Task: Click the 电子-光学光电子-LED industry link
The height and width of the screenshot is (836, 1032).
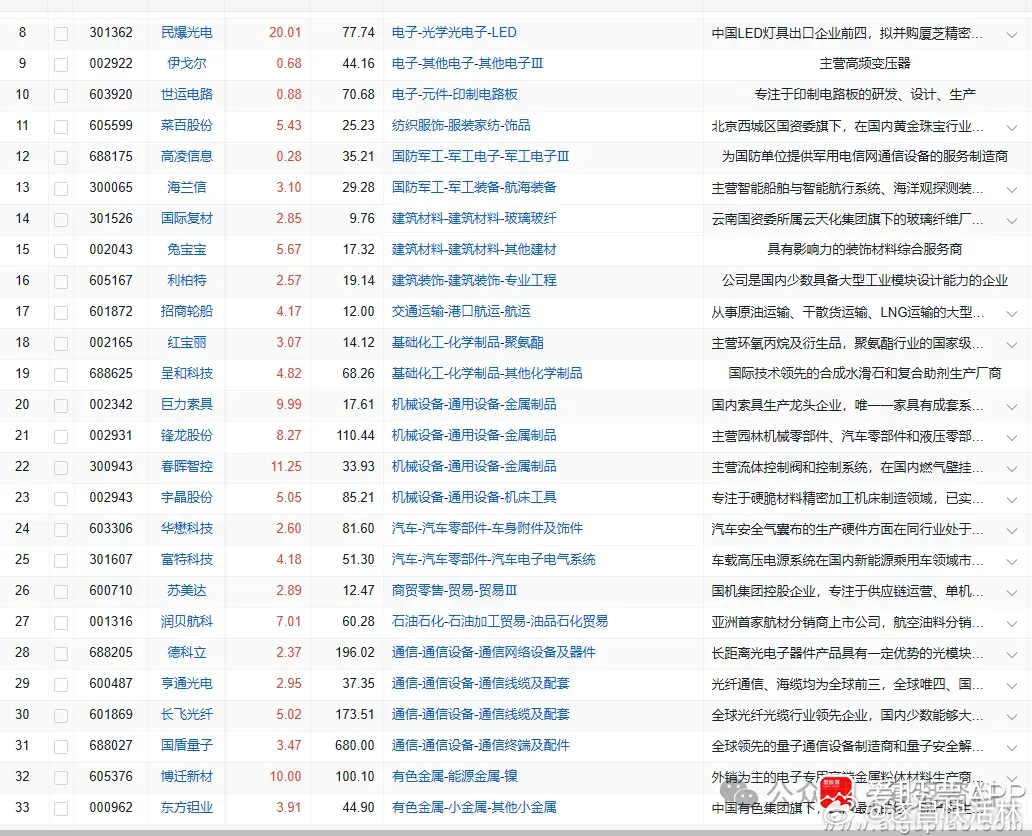Action: pyautogui.click(x=455, y=32)
